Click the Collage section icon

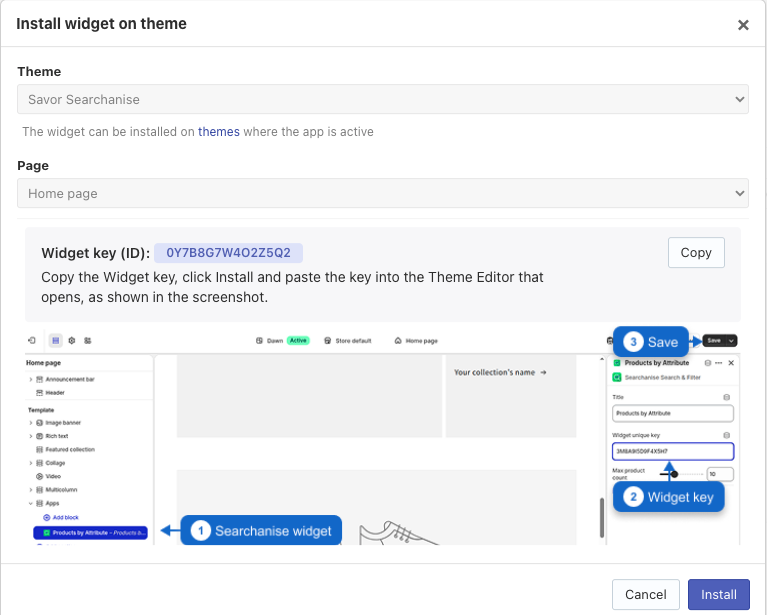40,463
